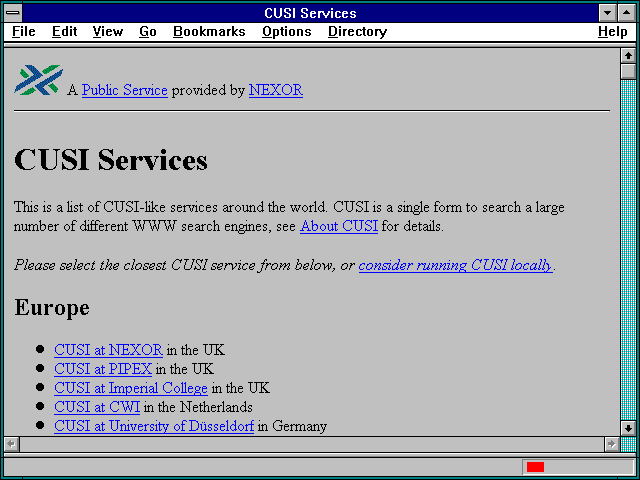This screenshot has width=640, height=480.
Task: Open CUSI at Imperial College link
Action: click(131, 388)
